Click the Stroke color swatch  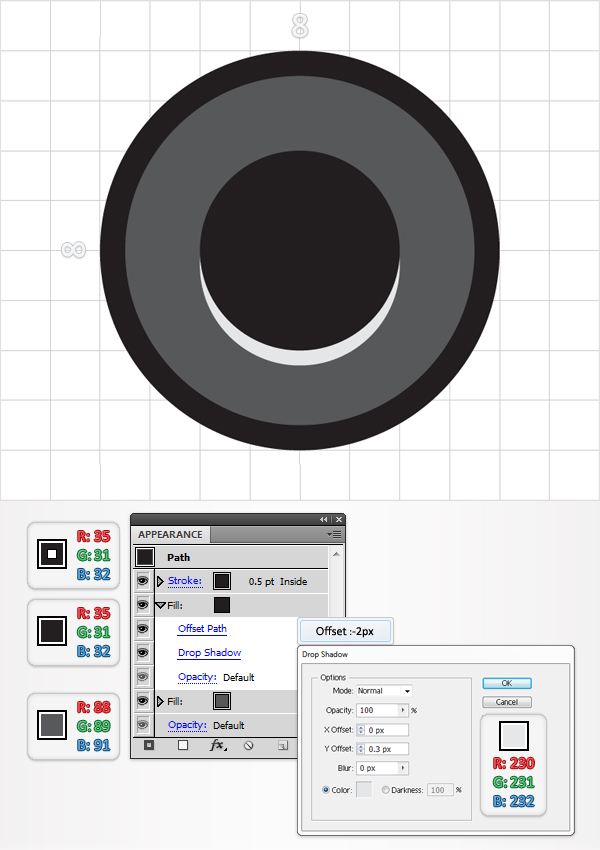(222, 581)
